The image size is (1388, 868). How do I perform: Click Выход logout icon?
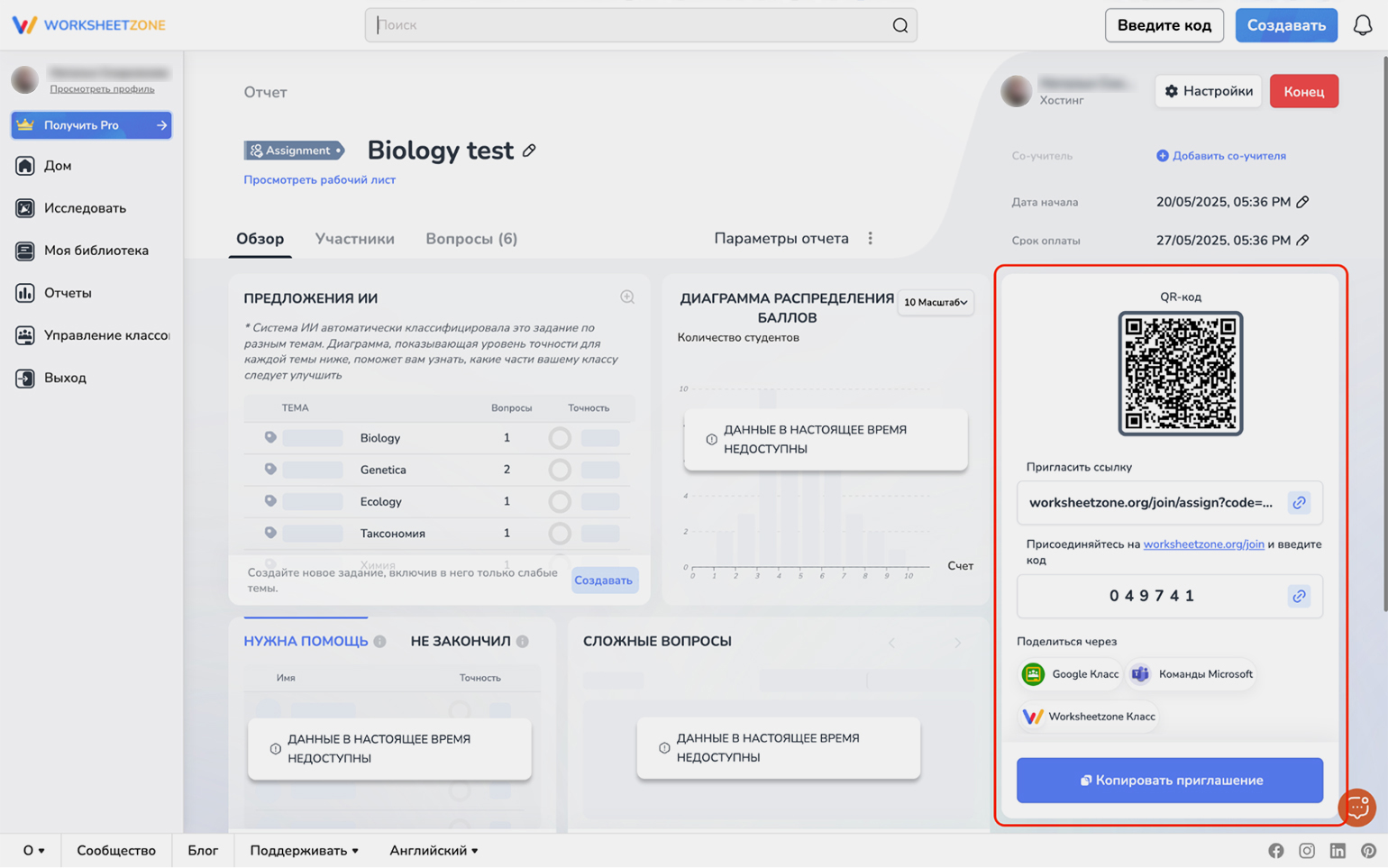(x=25, y=378)
